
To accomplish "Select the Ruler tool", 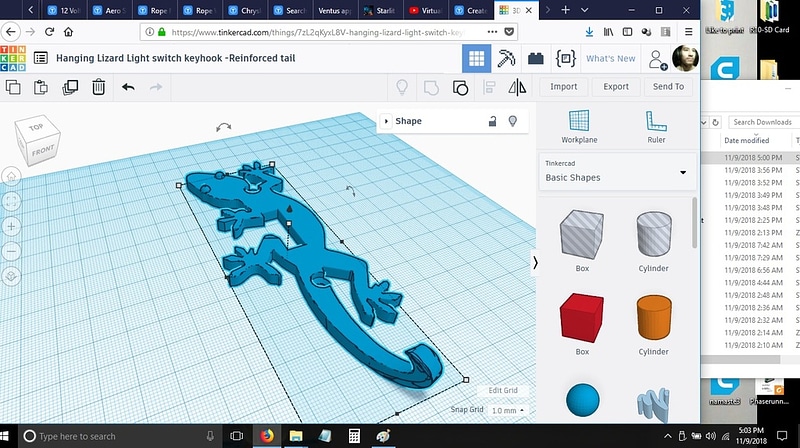I will click(656, 127).
